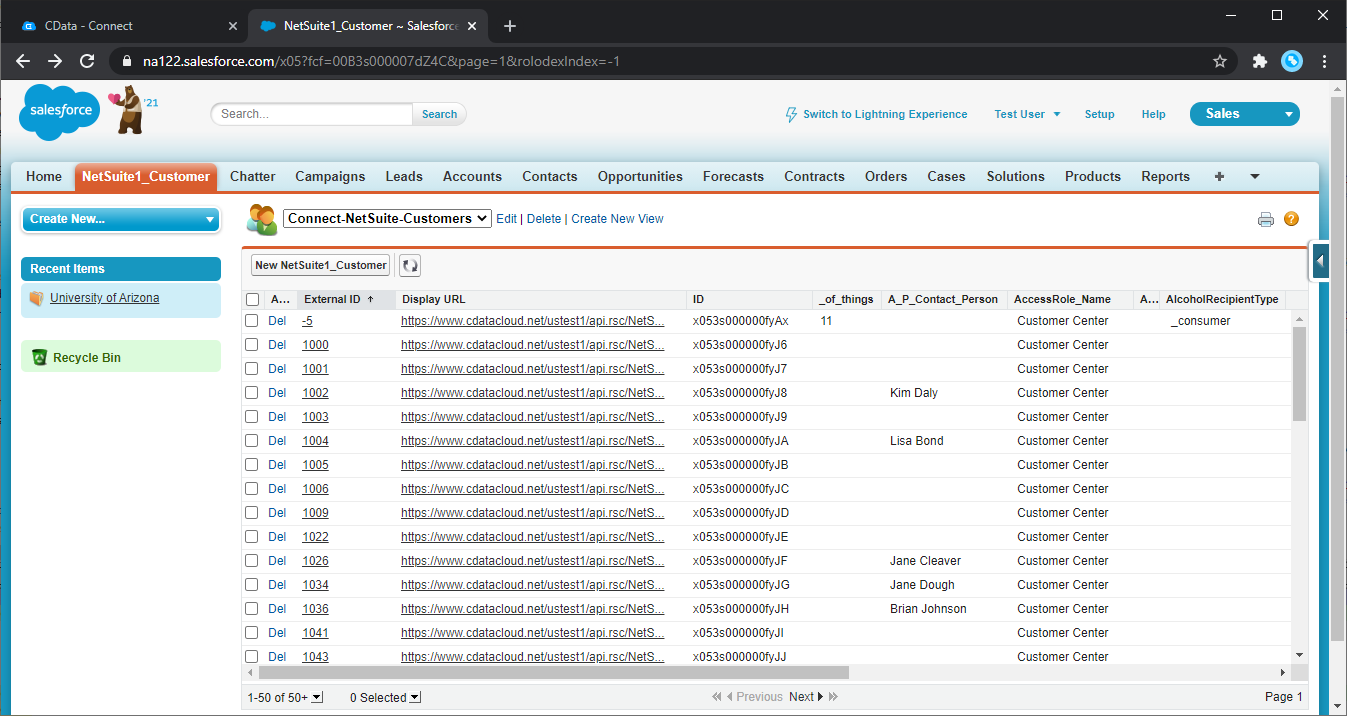This screenshot has height=716, width=1347.
Task: Check the row for External ID -5
Action: coord(252,321)
